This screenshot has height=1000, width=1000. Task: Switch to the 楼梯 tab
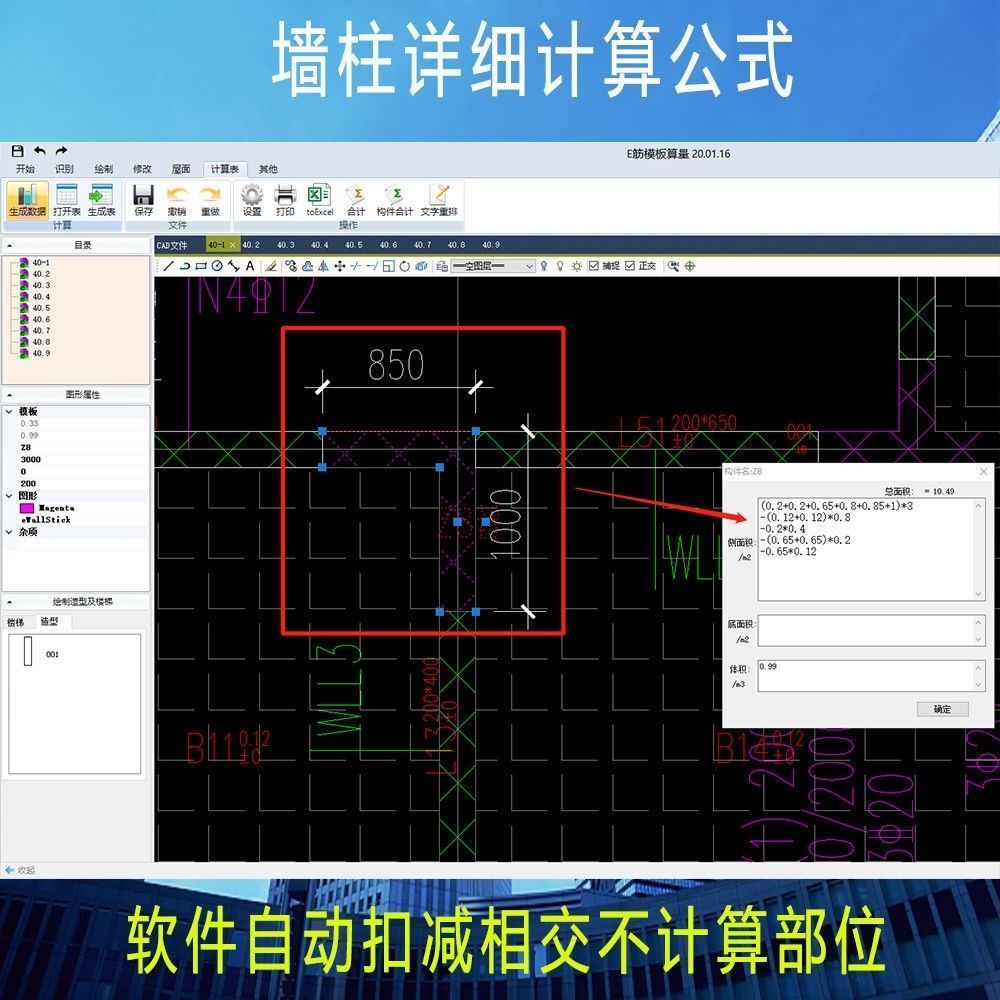click(16, 622)
